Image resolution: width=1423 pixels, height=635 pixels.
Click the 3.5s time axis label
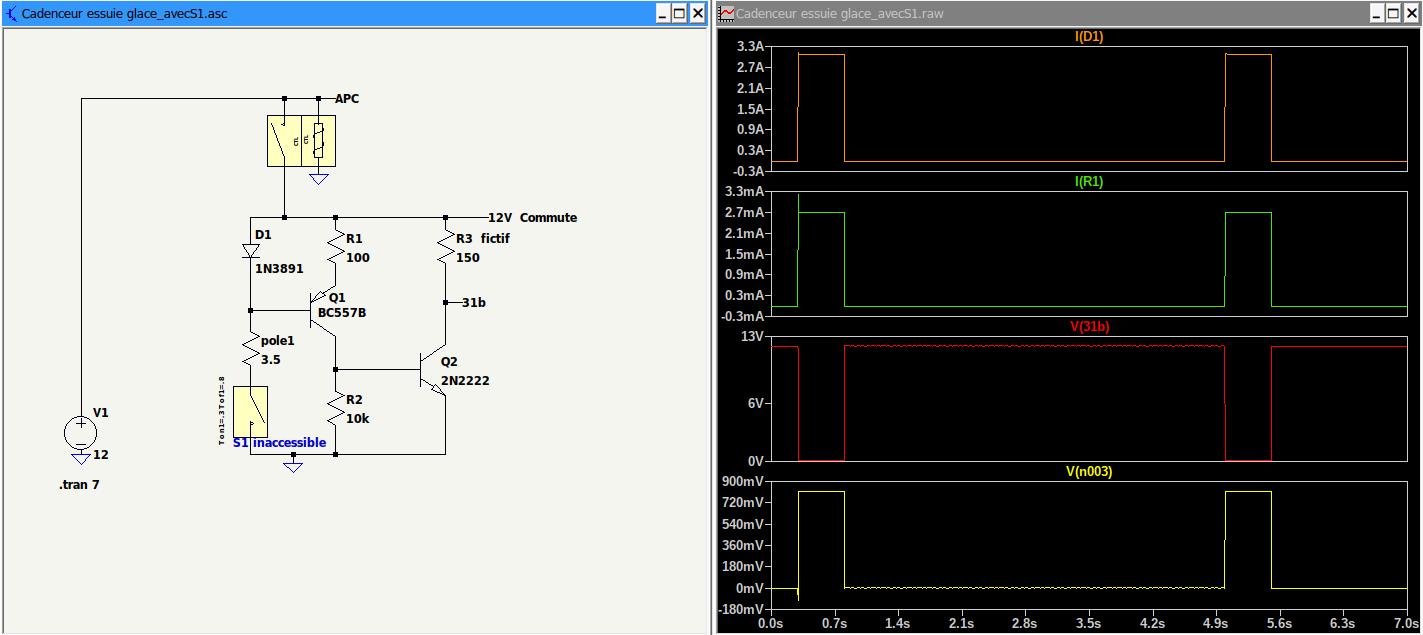tap(1088, 623)
